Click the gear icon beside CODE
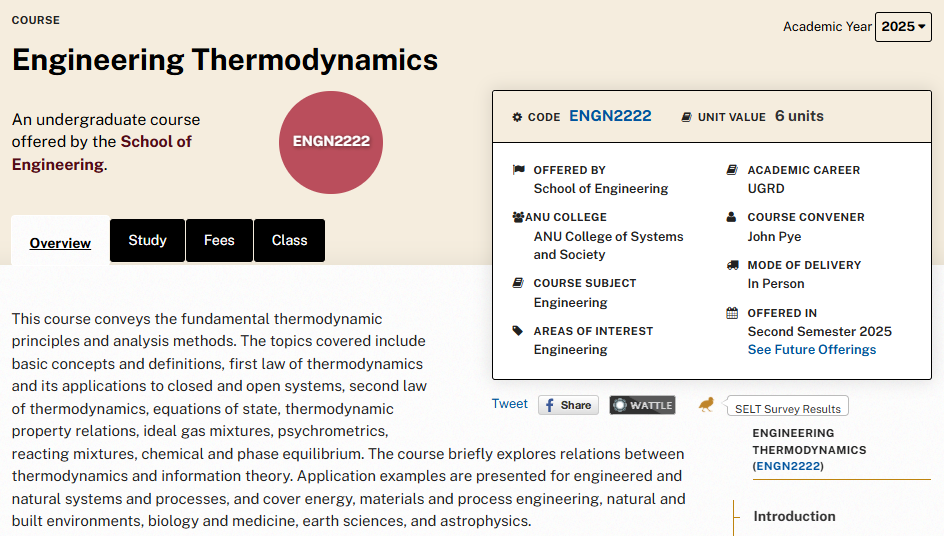944x536 pixels. pyautogui.click(x=517, y=117)
